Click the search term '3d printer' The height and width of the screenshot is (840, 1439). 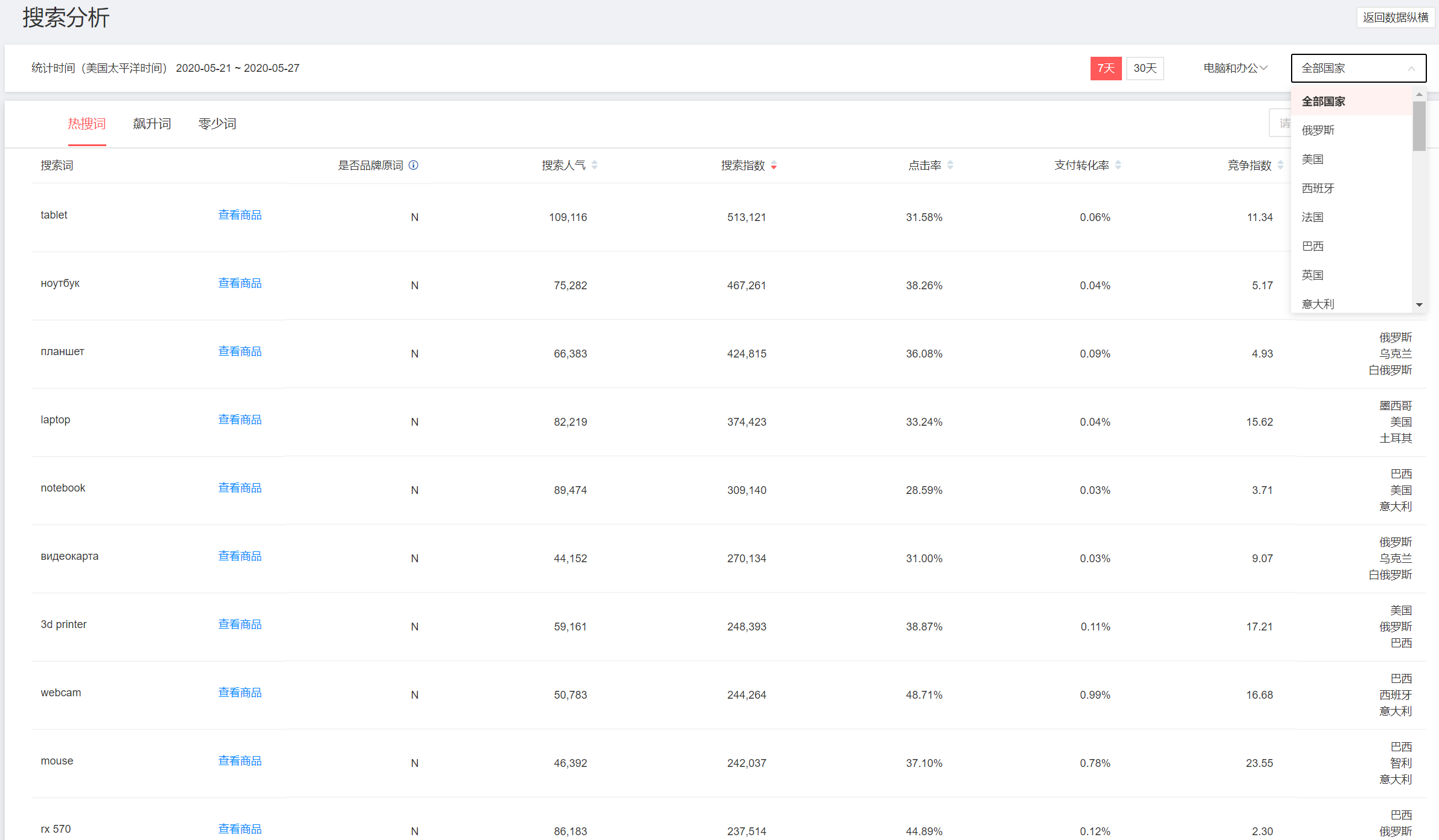click(x=63, y=624)
